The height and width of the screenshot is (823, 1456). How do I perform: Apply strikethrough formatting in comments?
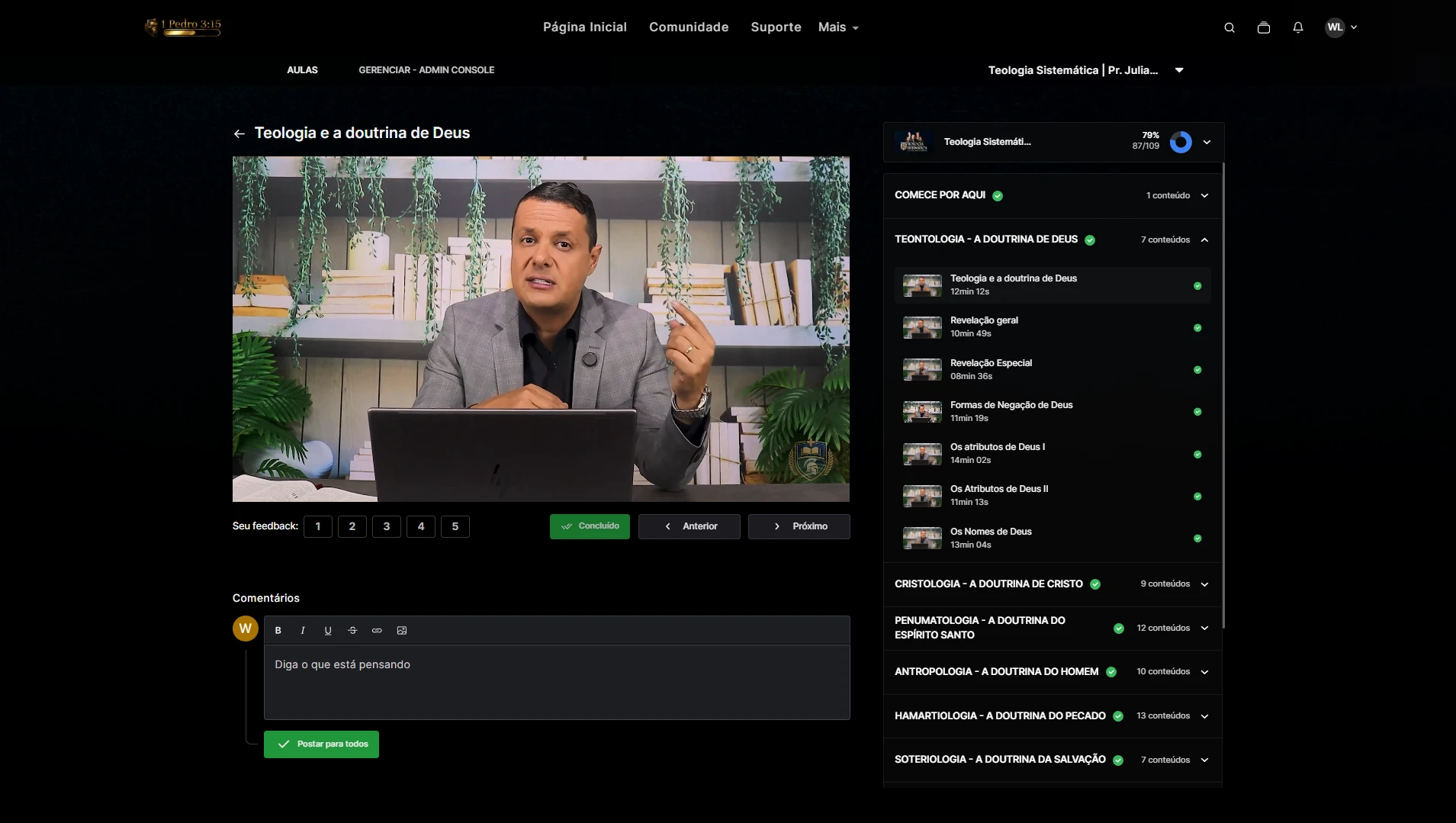coord(352,631)
